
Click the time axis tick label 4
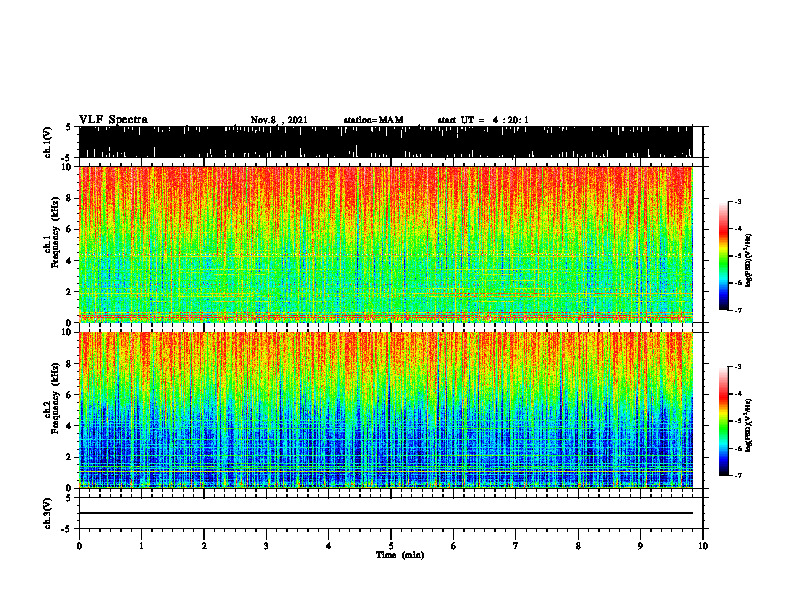pyautogui.click(x=329, y=546)
